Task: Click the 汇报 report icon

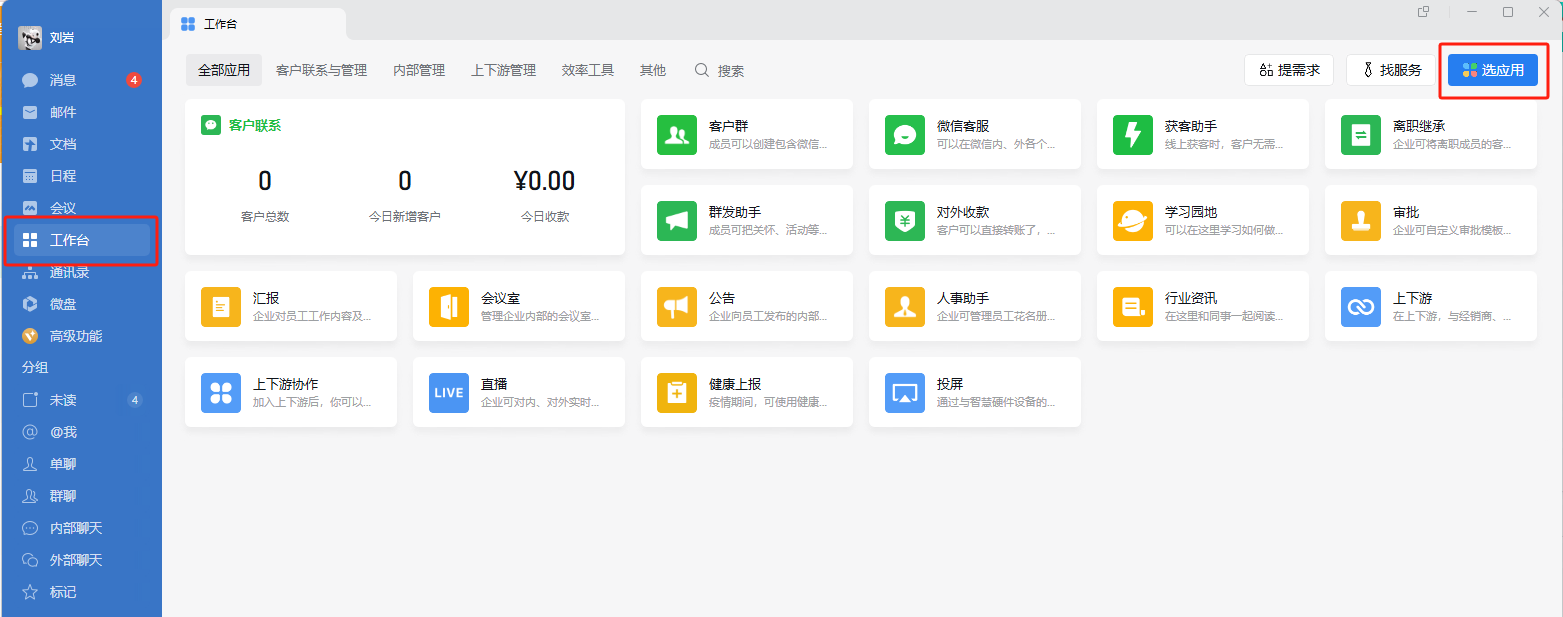Action: pos(221,306)
